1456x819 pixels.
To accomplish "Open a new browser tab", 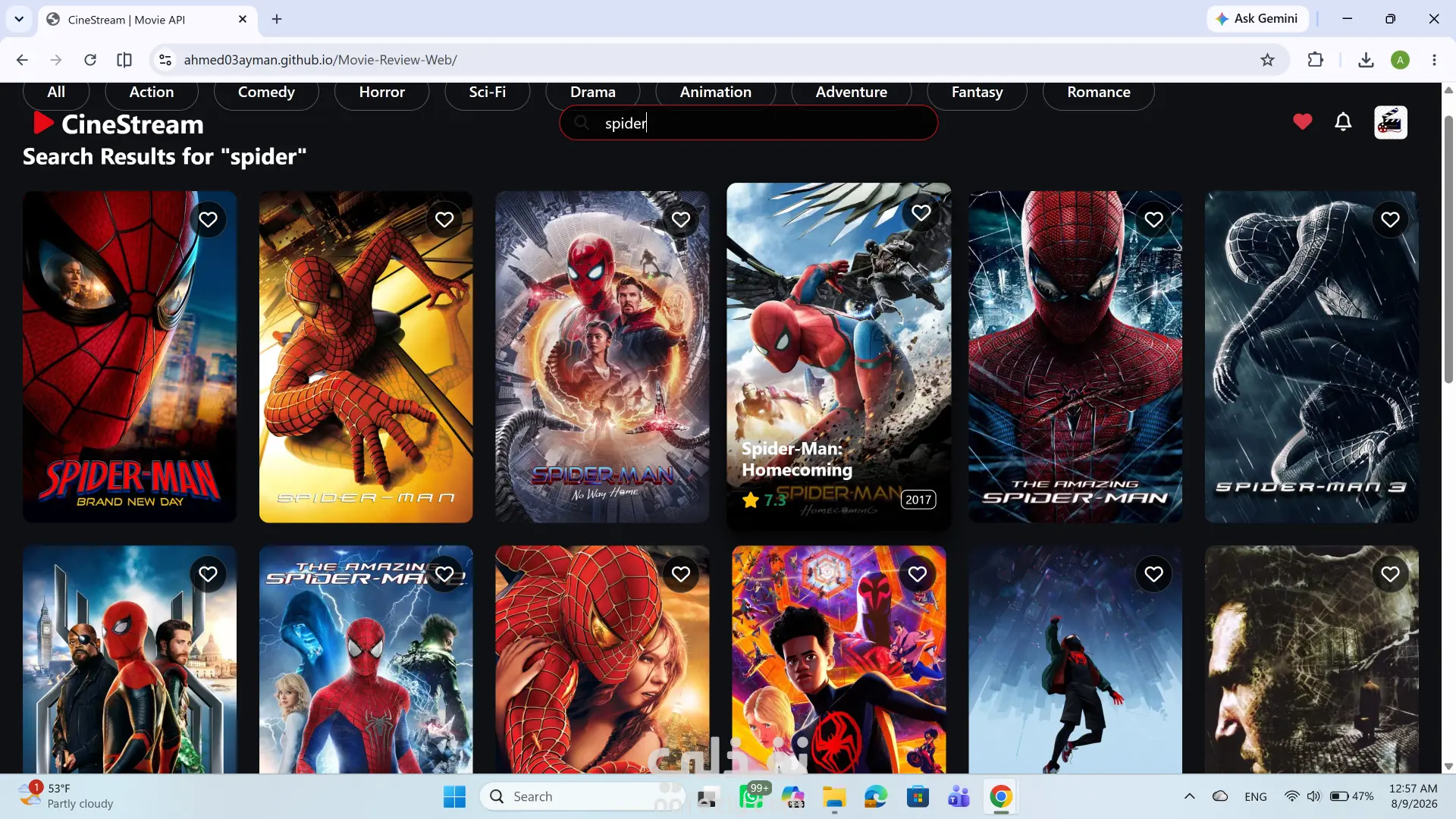I will point(277,19).
